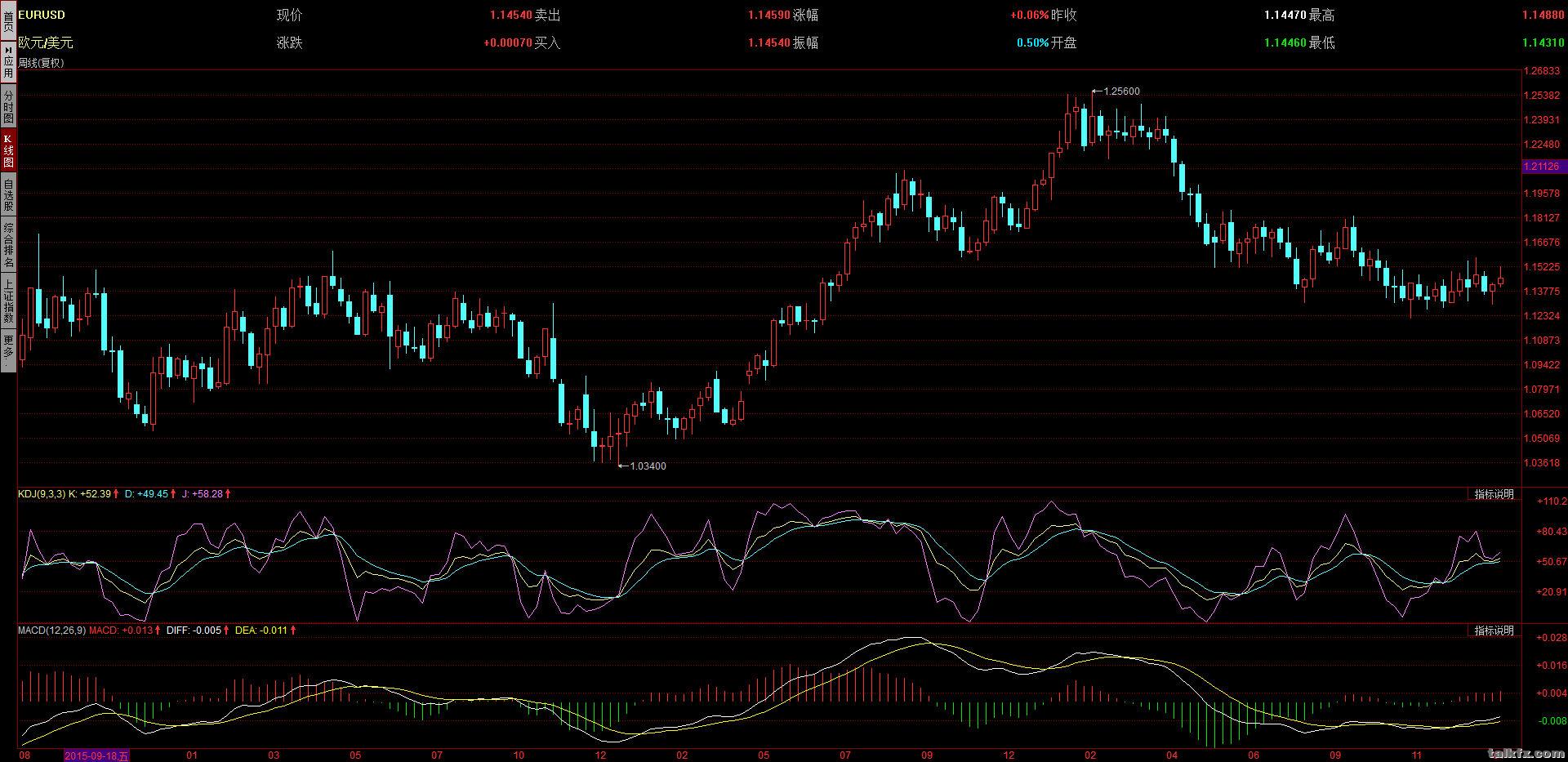Click the 涨幅 value +0.06%

tap(1029, 15)
